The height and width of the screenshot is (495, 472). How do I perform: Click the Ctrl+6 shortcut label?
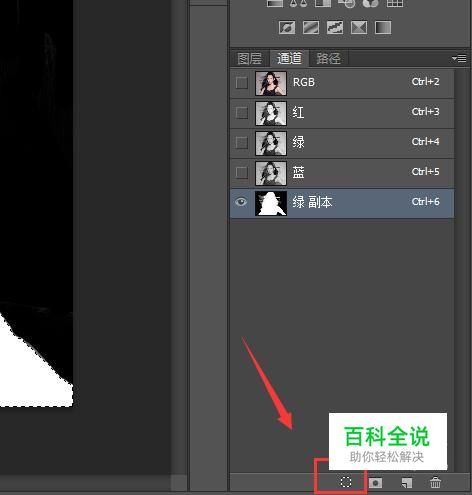426,202
